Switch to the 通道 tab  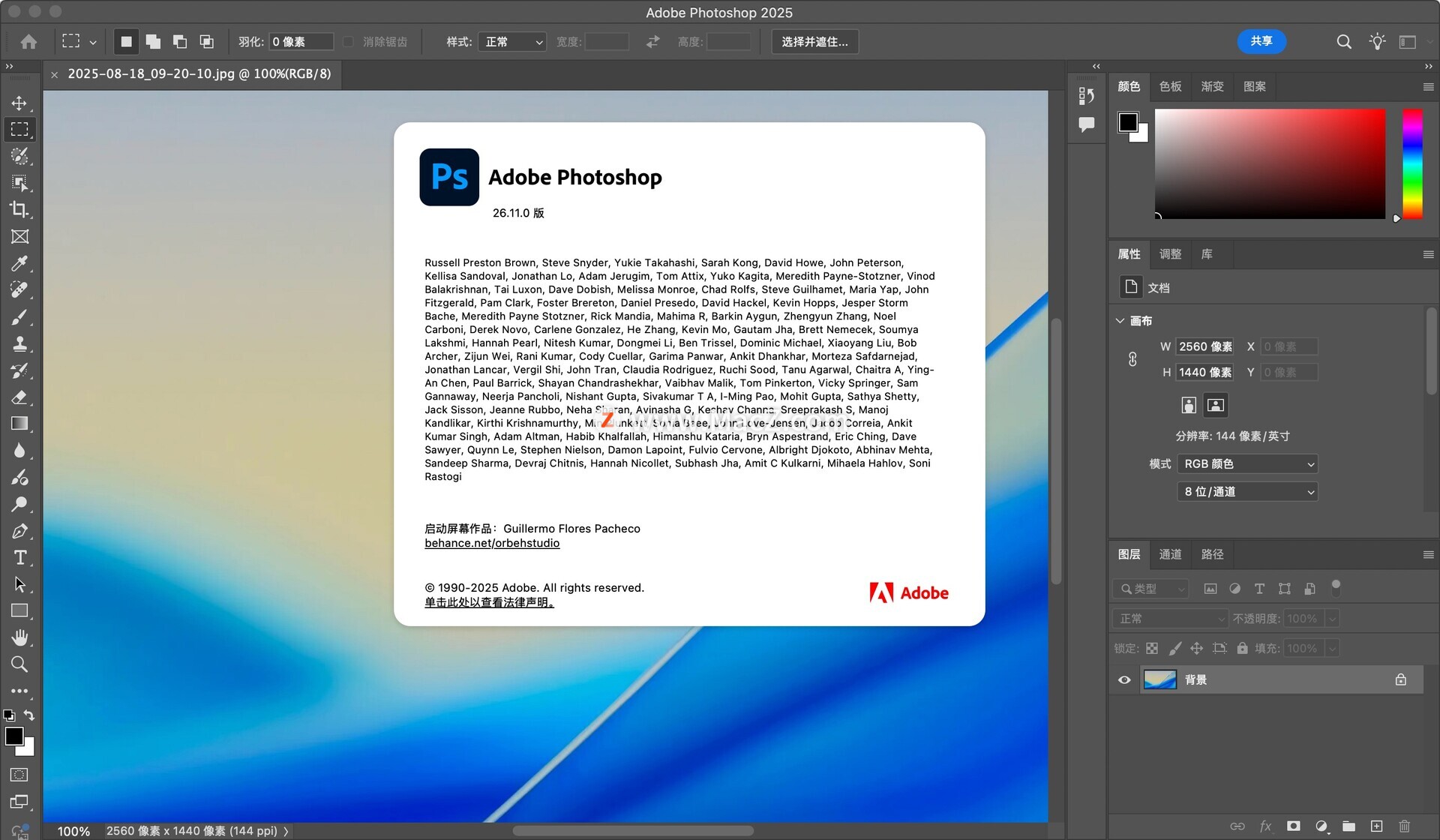(x=1170, y=554)
